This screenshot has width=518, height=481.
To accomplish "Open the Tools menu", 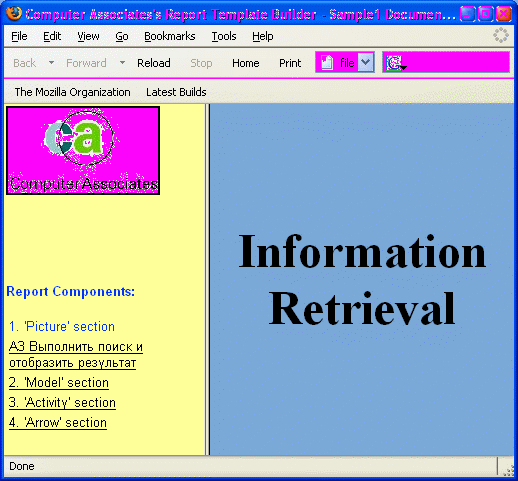I will point(224,36).
